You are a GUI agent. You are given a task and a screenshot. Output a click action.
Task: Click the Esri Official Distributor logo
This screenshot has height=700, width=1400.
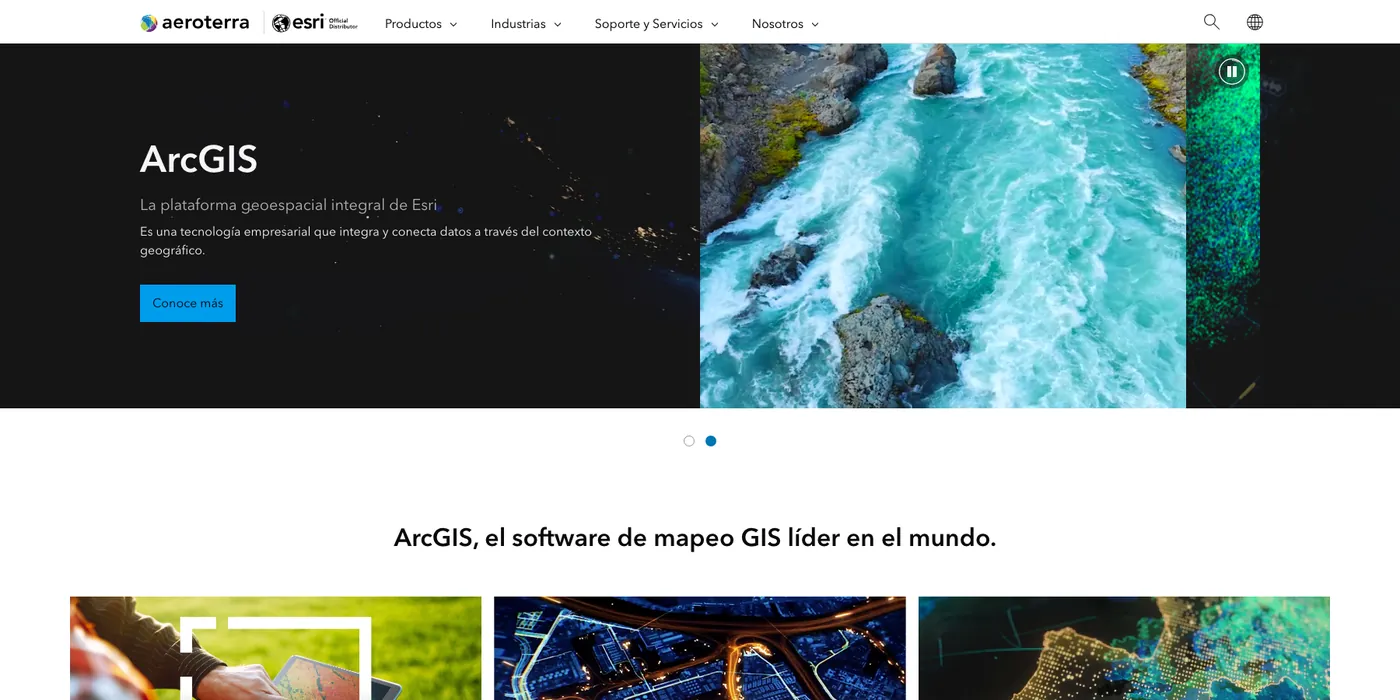click(x=315, y=23)
